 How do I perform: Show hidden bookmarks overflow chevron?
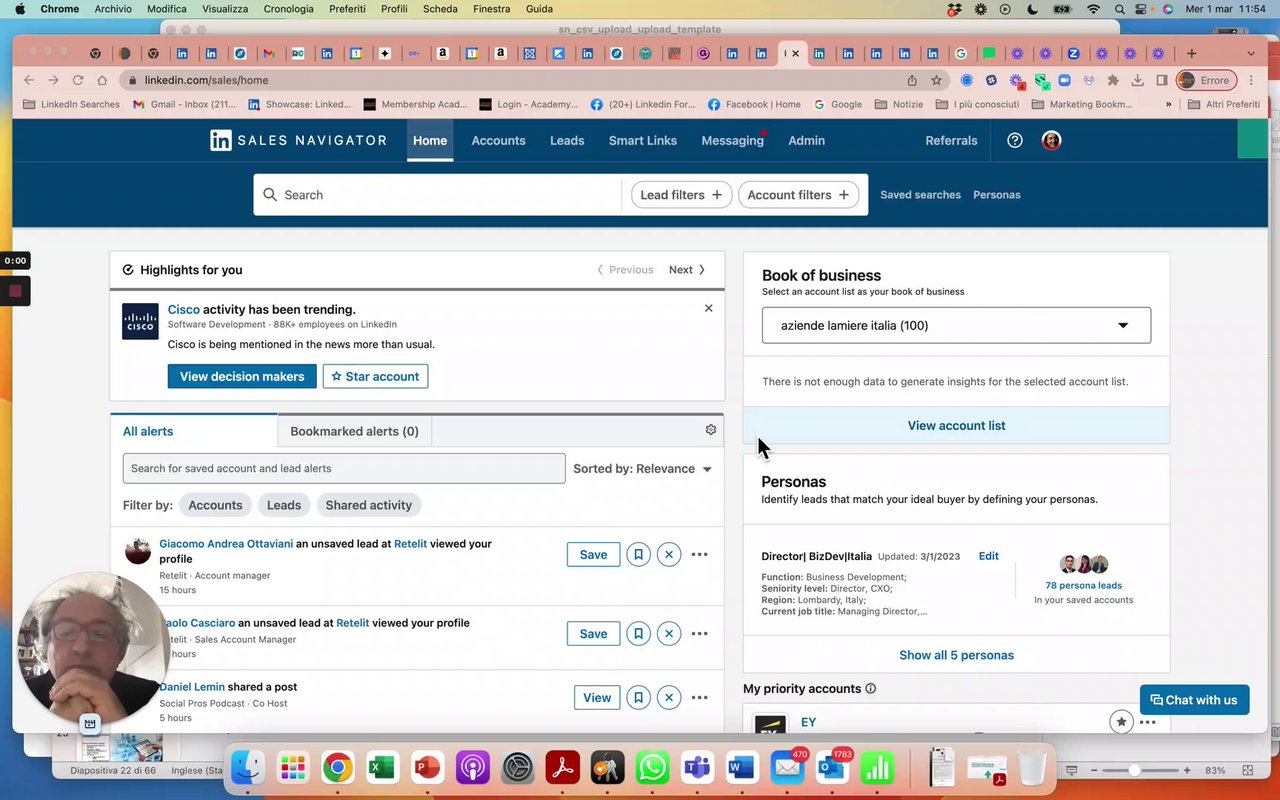tap(1168, 104)
